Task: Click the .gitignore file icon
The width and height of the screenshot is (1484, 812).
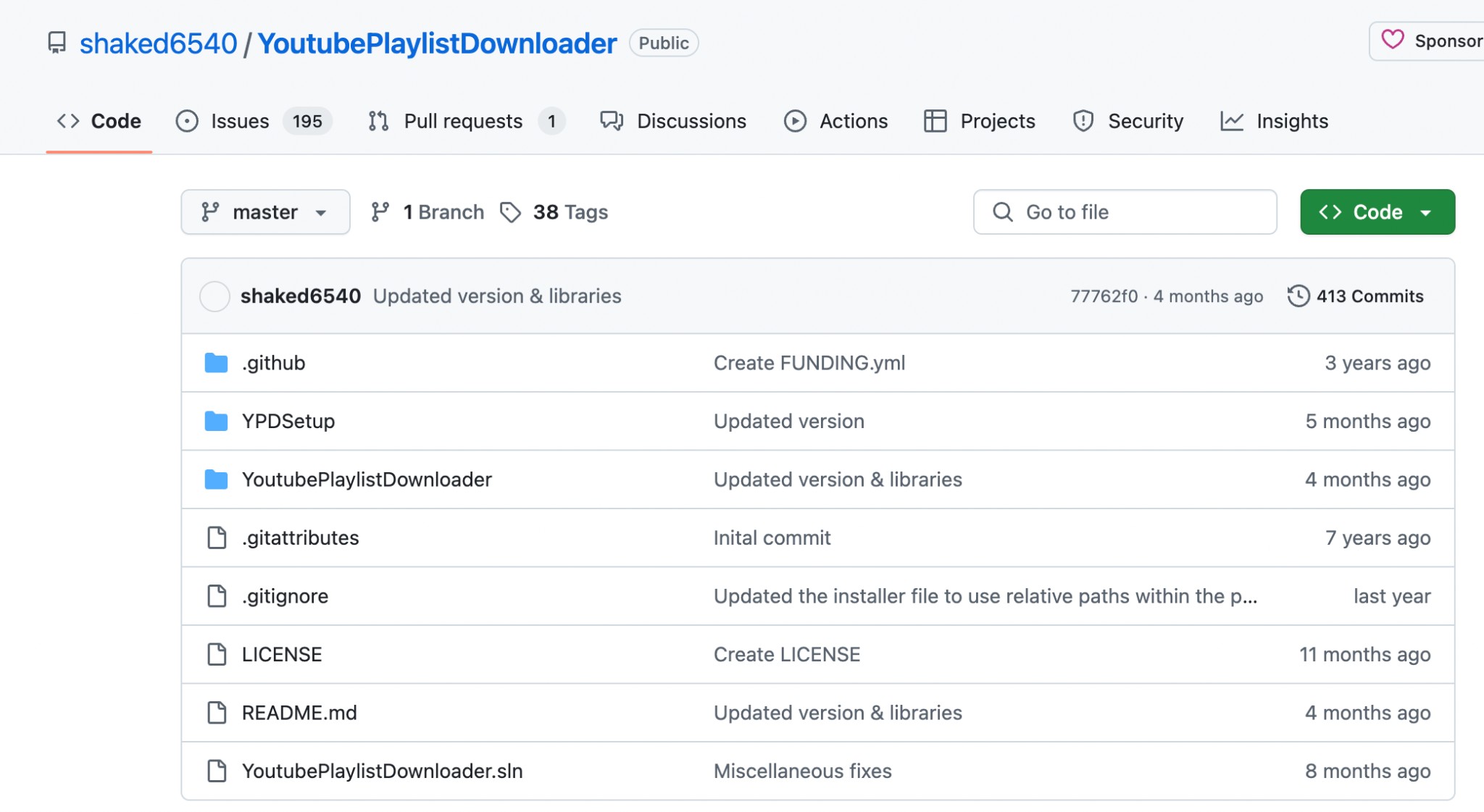Action: point(217,596)
